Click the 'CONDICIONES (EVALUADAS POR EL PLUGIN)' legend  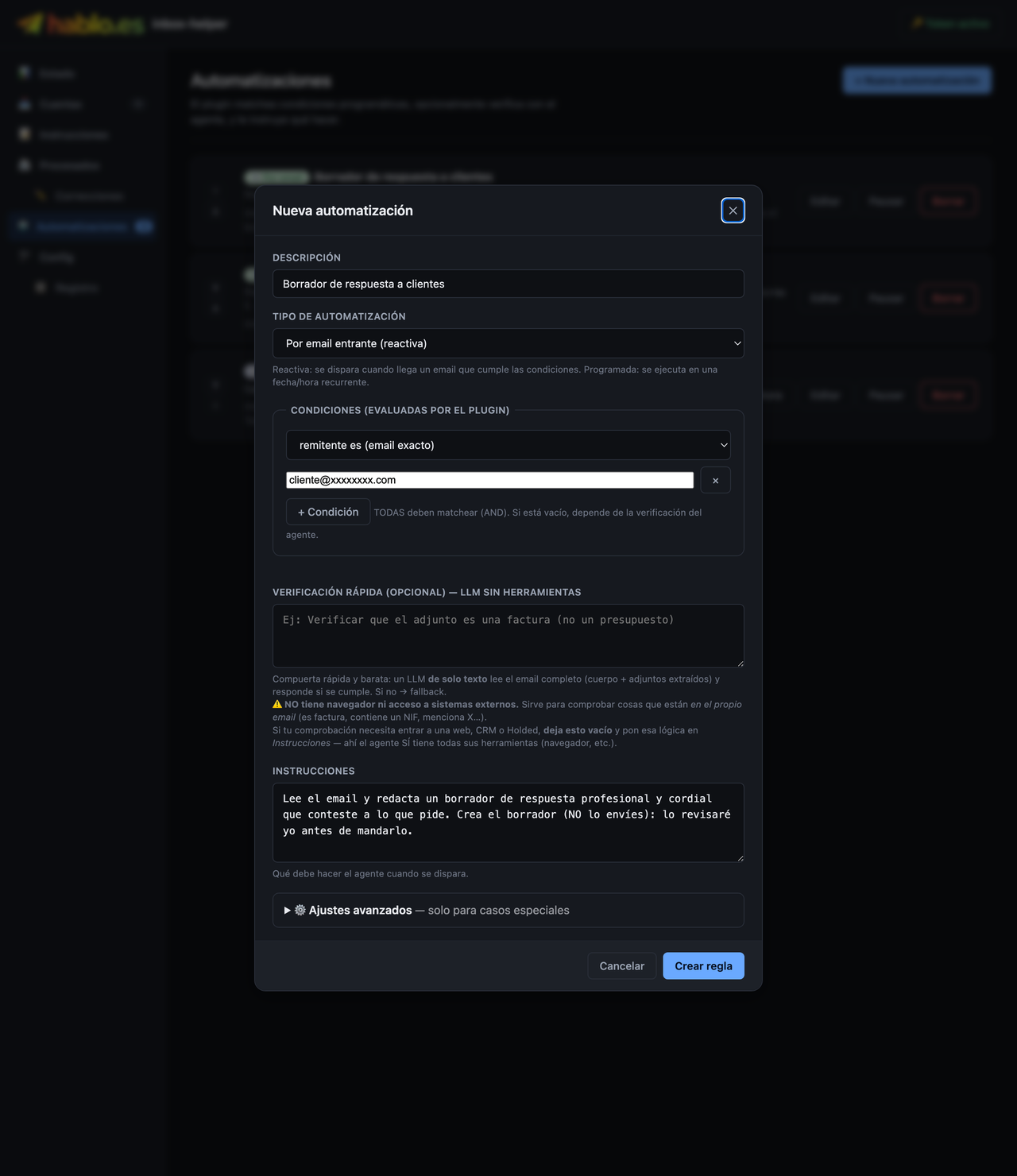click(400, 410)
